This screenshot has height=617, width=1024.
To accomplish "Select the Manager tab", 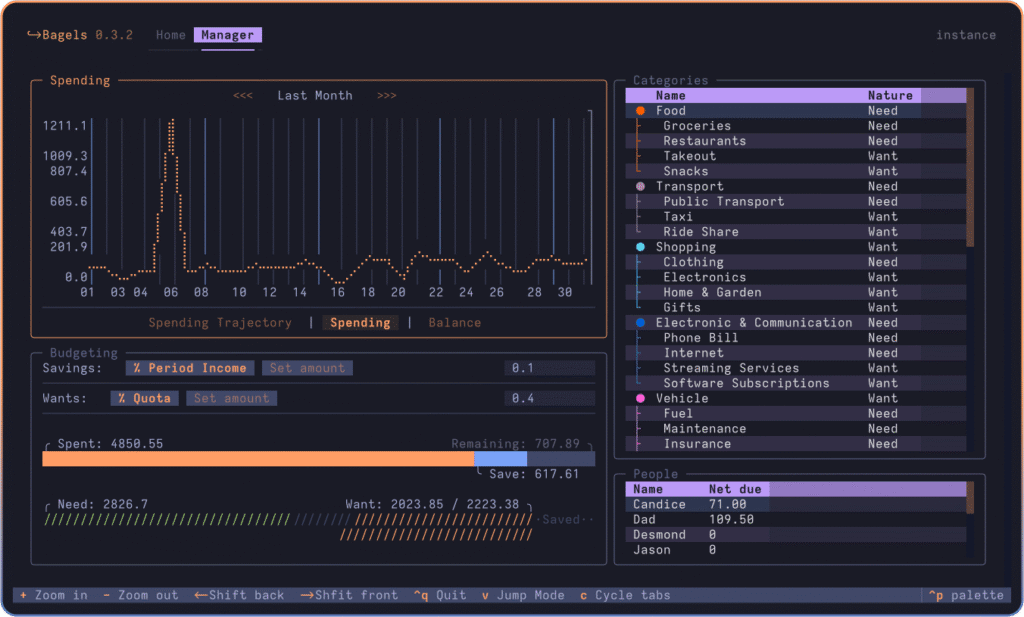I will [x=227, y=35].
